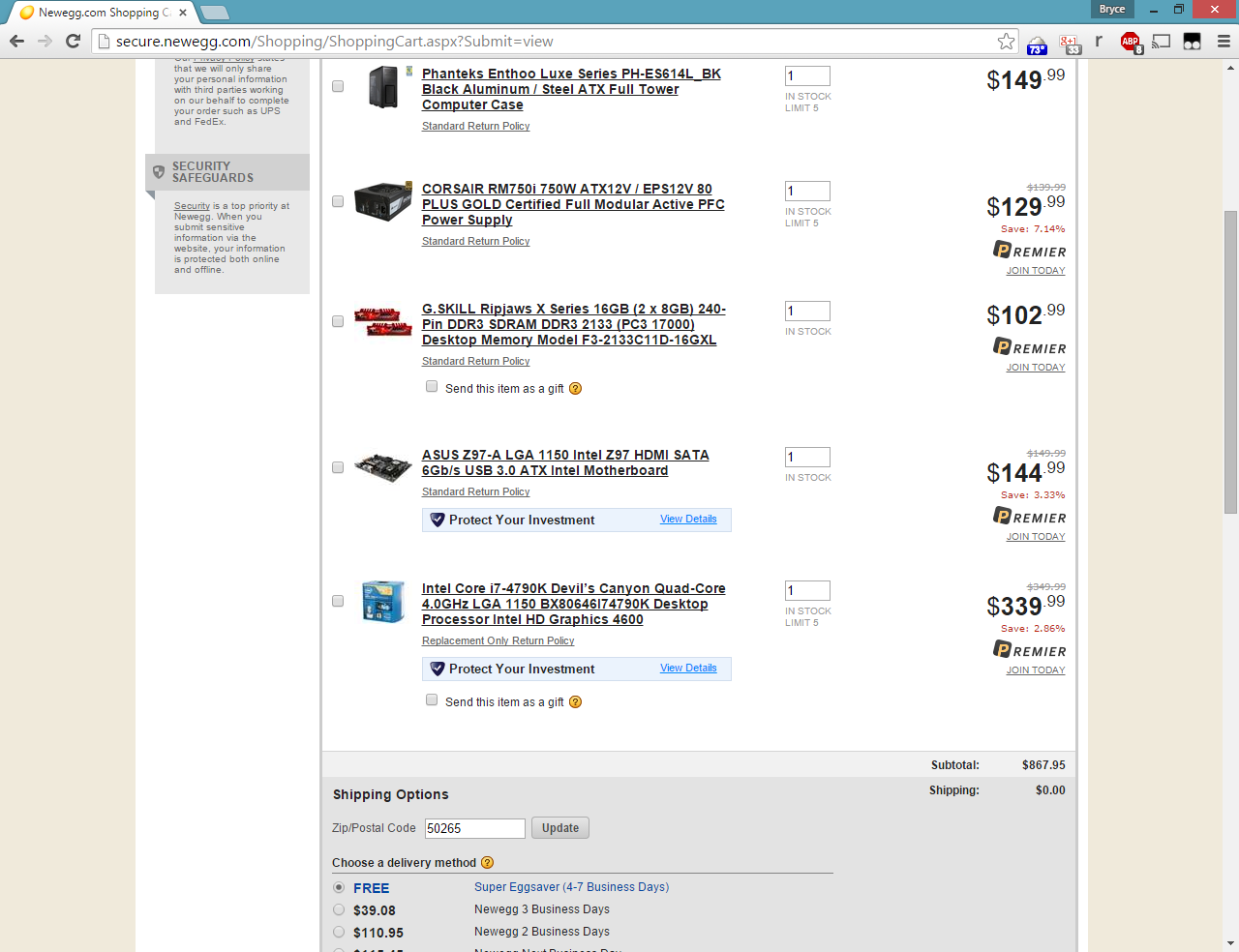This screenshot has width=1239, height=952.
Task: Open the shipping delivery method help icon
Action: point(487,863)
